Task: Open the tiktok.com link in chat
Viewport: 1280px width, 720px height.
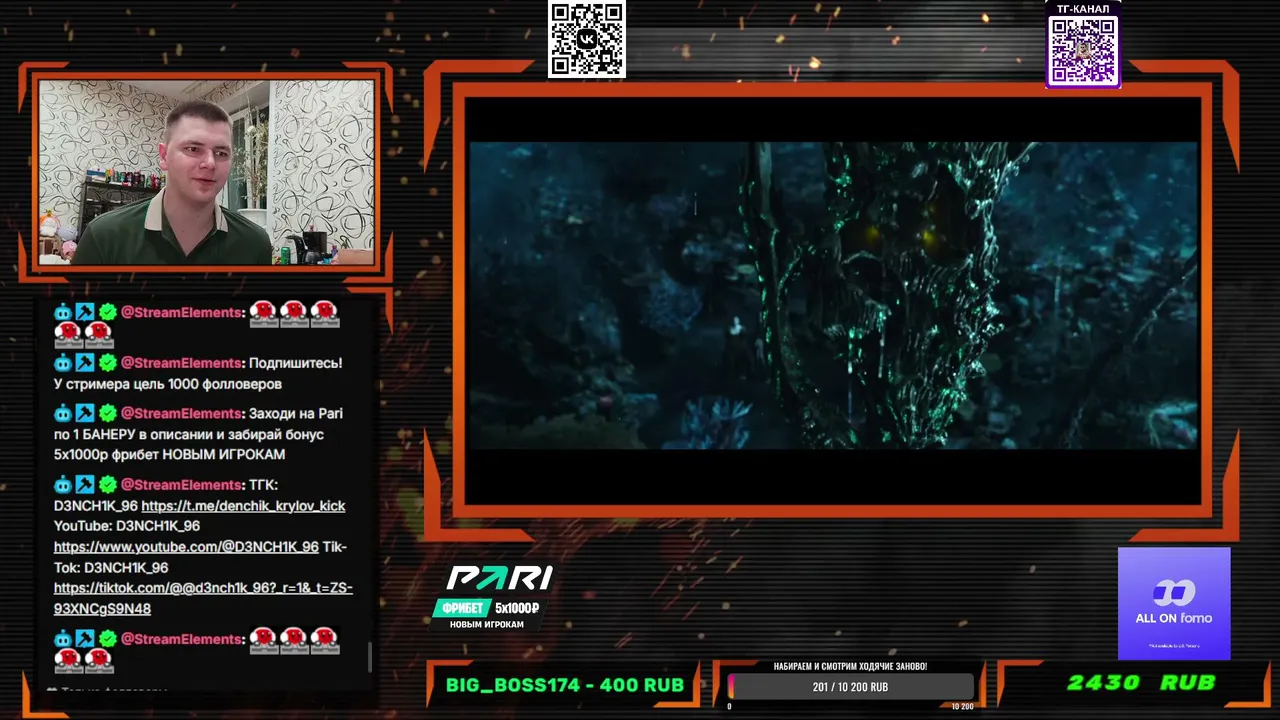Action: 203,598
